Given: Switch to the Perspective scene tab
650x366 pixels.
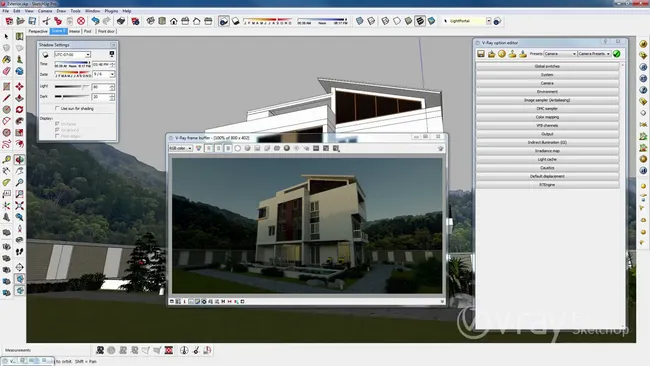Looking at the screenshot, I should tap(38, 31).
